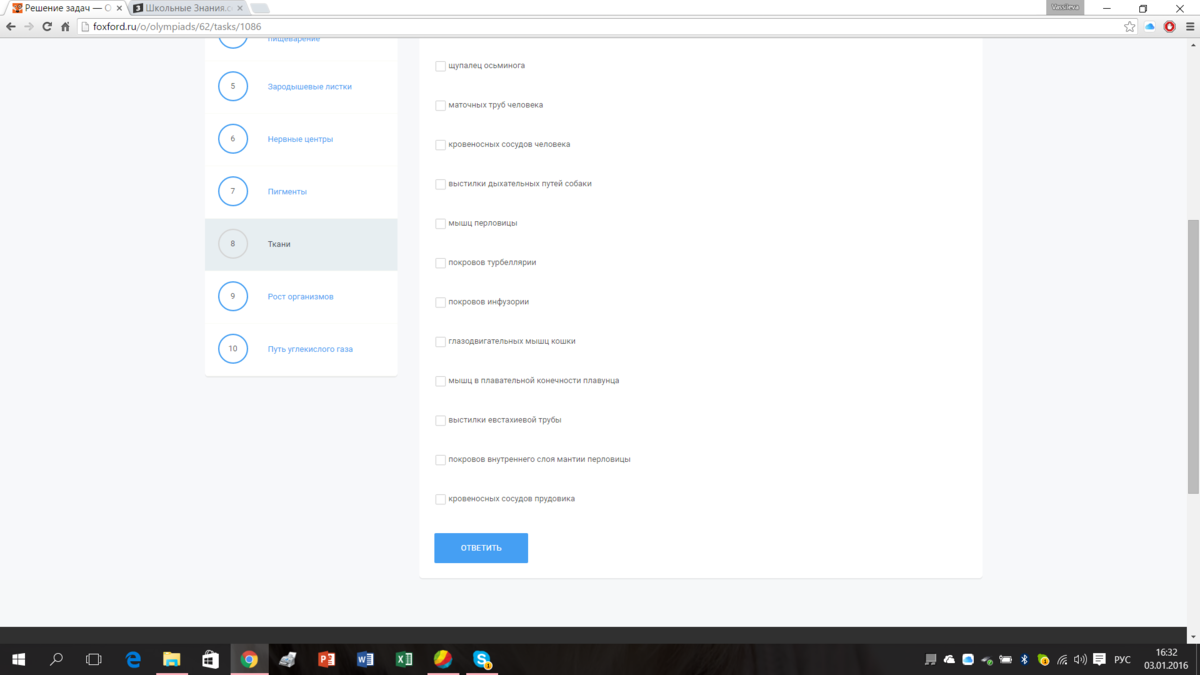Check 'глазодвигательных мышц кошки' checkbox
The image size is (1200, 675).
click(440, 342)
